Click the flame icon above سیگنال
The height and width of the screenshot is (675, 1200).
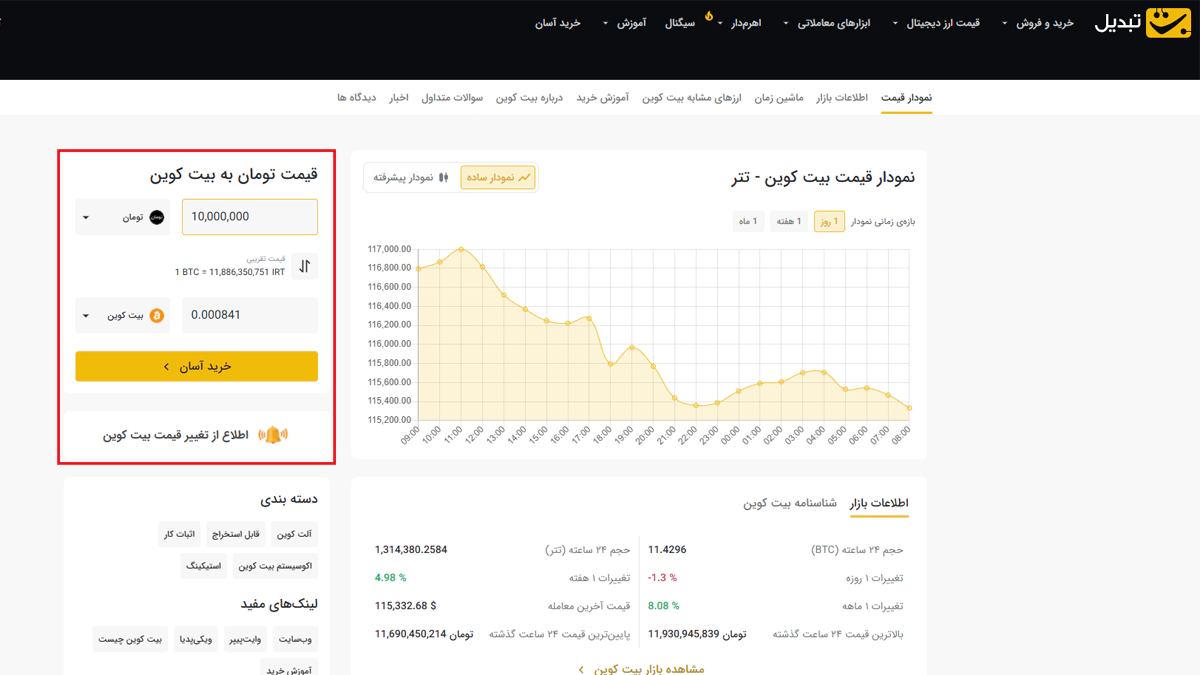[x=709, y=15]
